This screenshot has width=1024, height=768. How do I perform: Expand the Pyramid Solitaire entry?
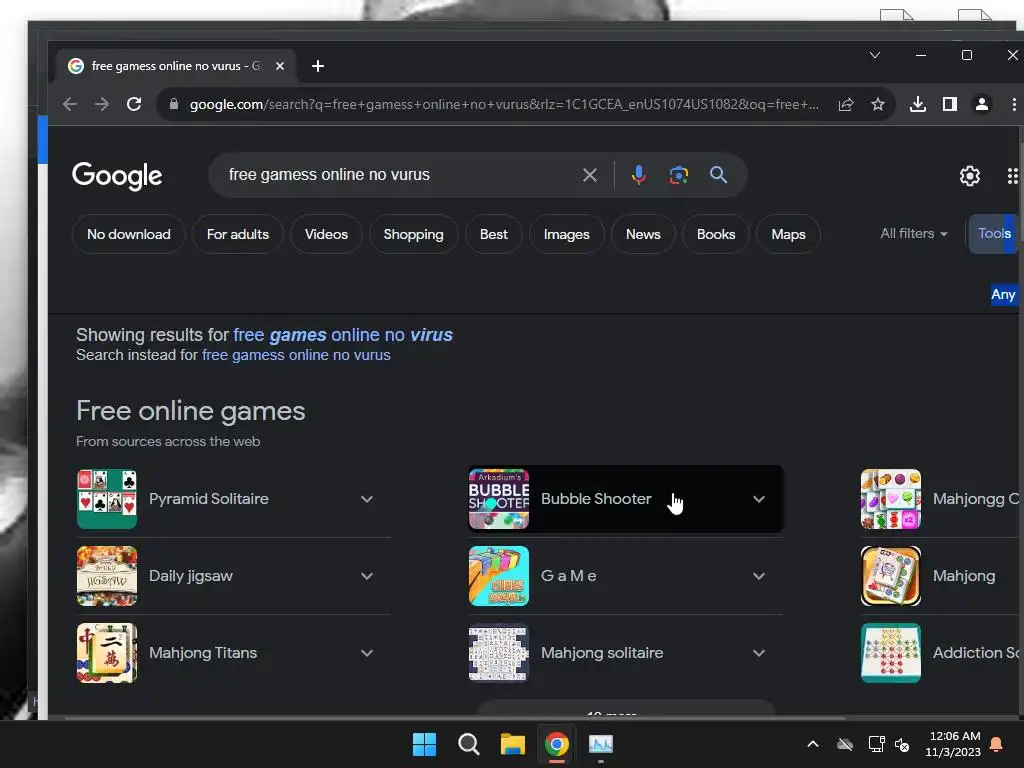click(367, 500)
